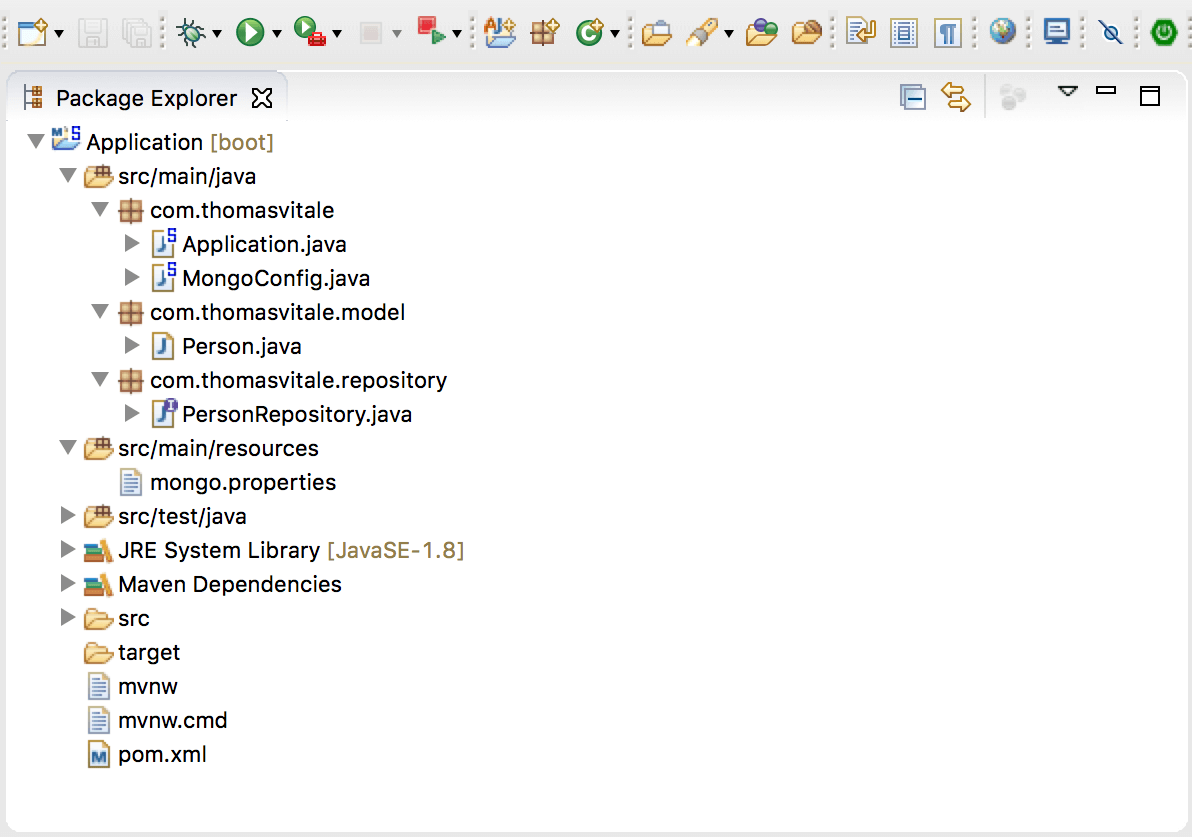The width and height of the screenshot is (1192, 837).
Task: Expand the Maven Dependencies node
Action: pyautogui.click(x=68, y=583)
